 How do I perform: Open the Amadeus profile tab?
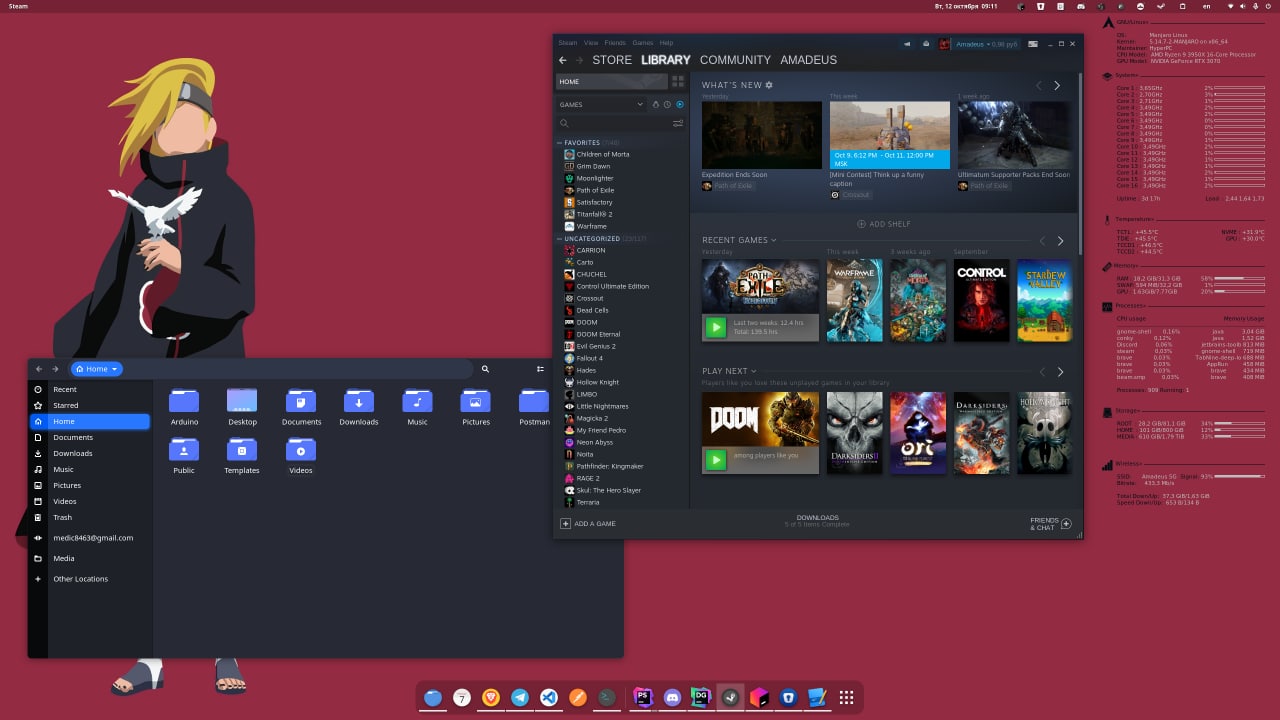[808, 60]
